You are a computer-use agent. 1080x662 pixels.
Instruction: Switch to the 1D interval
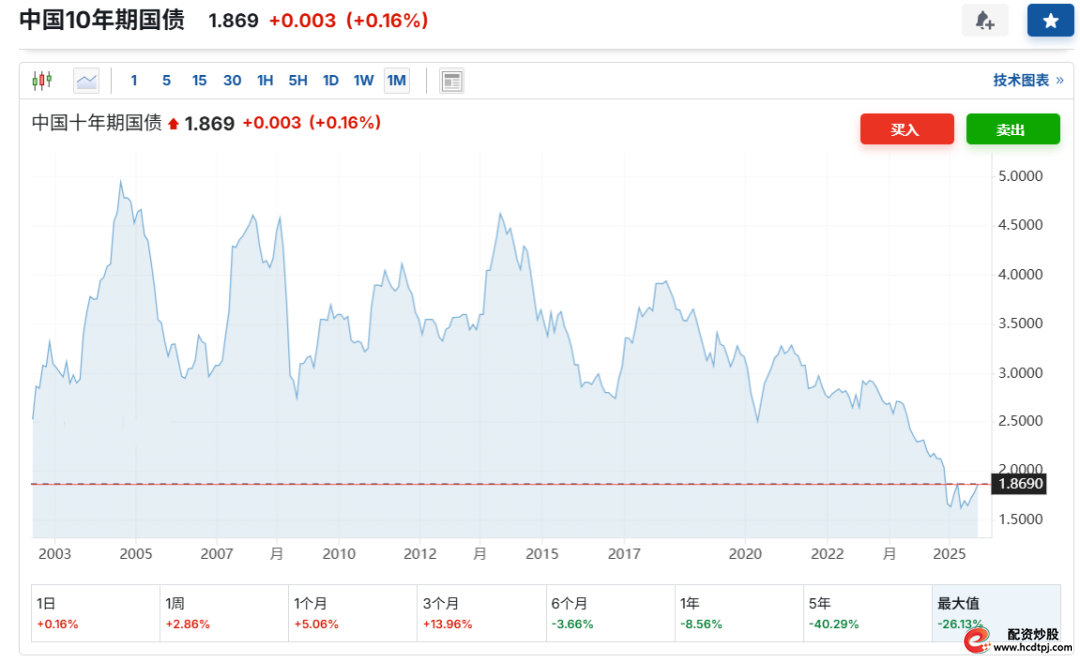tap(331, 80)
